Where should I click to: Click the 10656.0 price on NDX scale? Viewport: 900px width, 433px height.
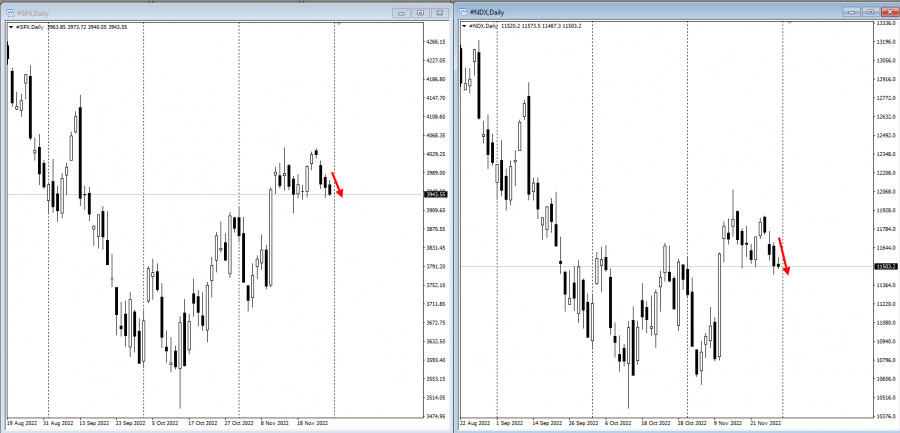tap(887, 379)
